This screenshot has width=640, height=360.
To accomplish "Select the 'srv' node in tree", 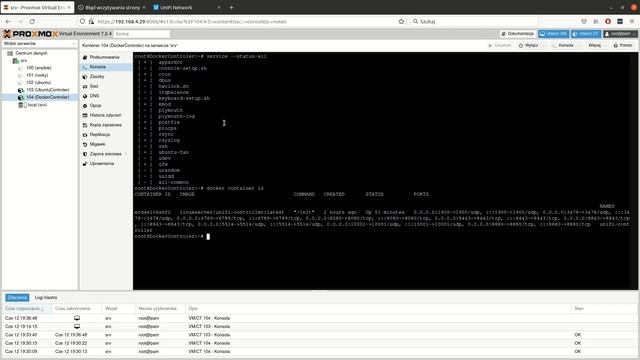I will (24, 61).
